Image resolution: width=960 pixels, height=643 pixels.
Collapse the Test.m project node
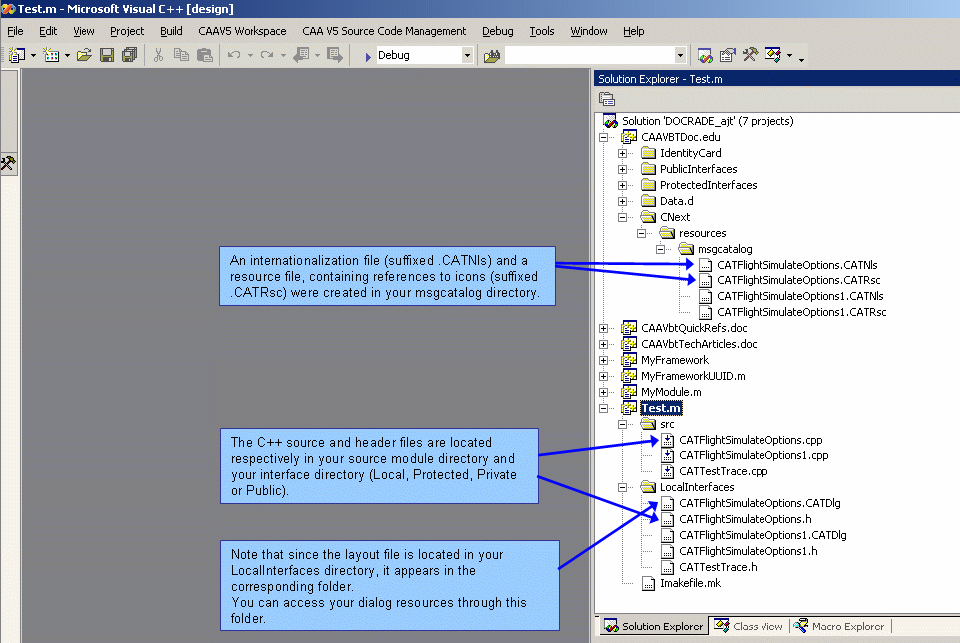pyautogui.click(x=604, y=408)
